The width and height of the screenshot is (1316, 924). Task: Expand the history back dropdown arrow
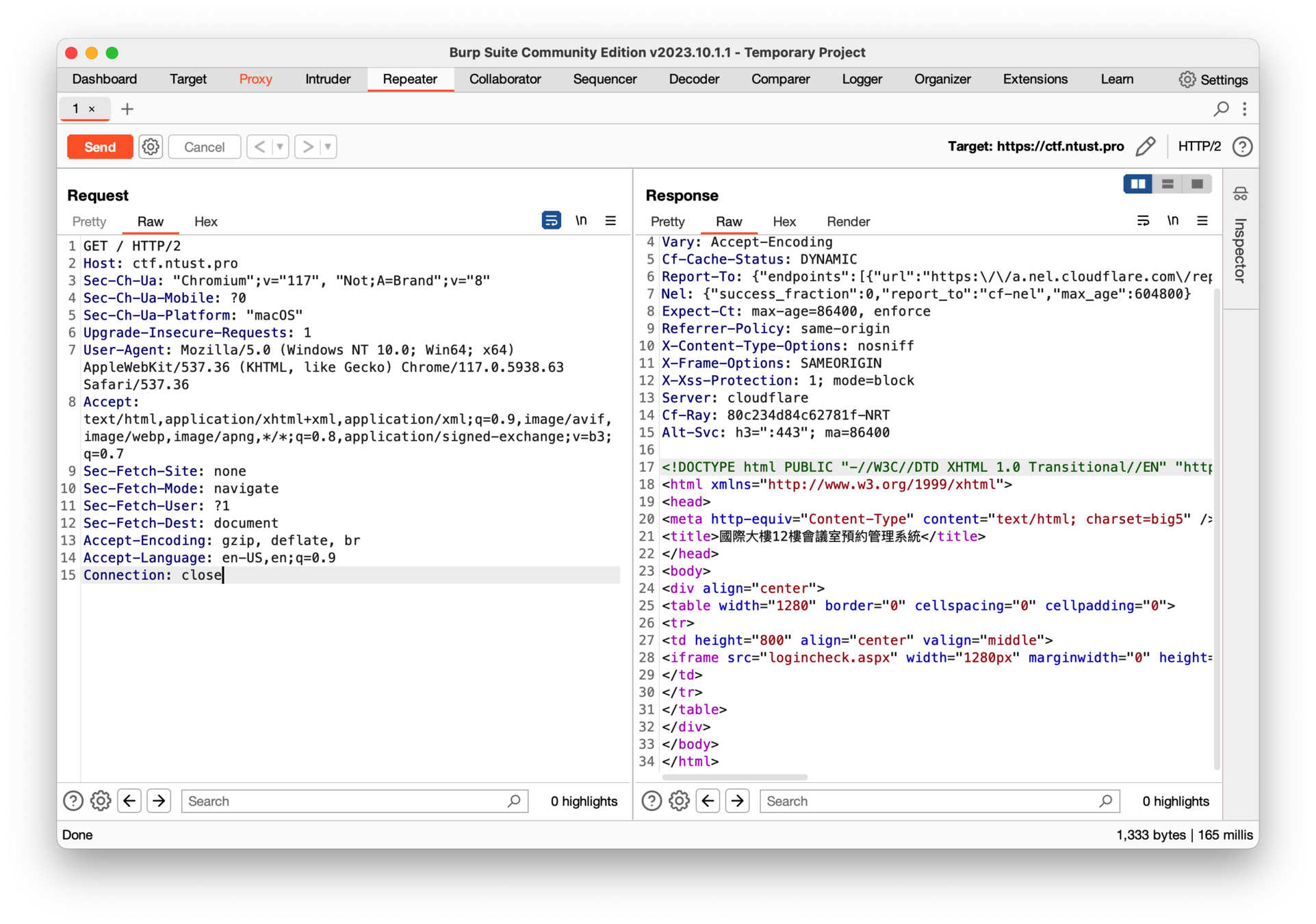tap(280, 146)
